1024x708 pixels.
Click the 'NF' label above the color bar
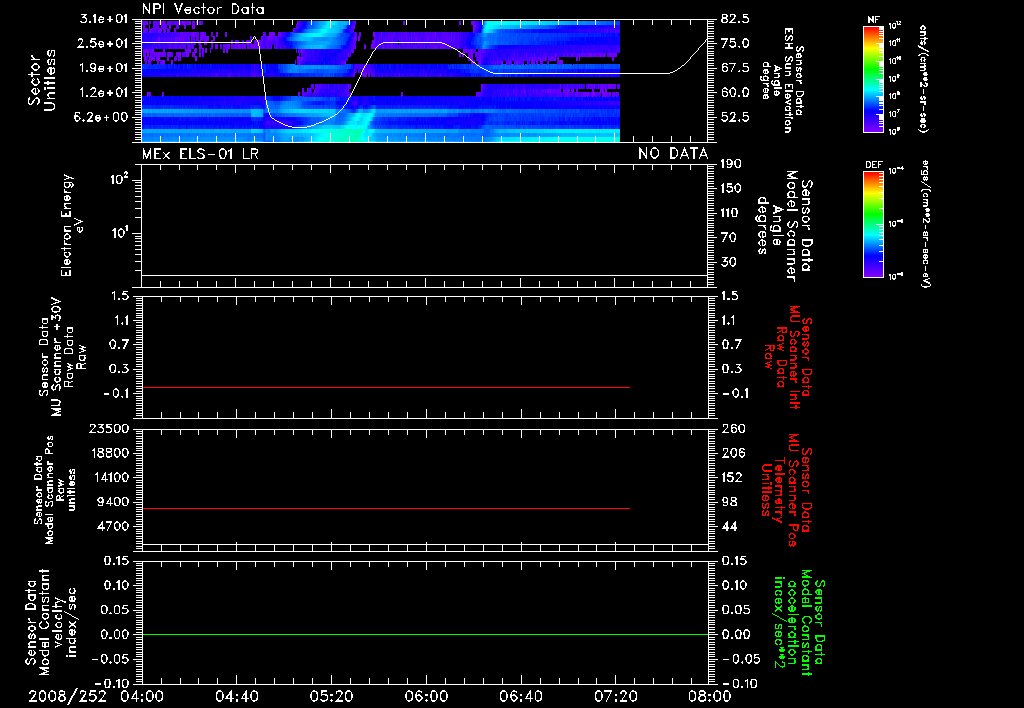(873, 20)
